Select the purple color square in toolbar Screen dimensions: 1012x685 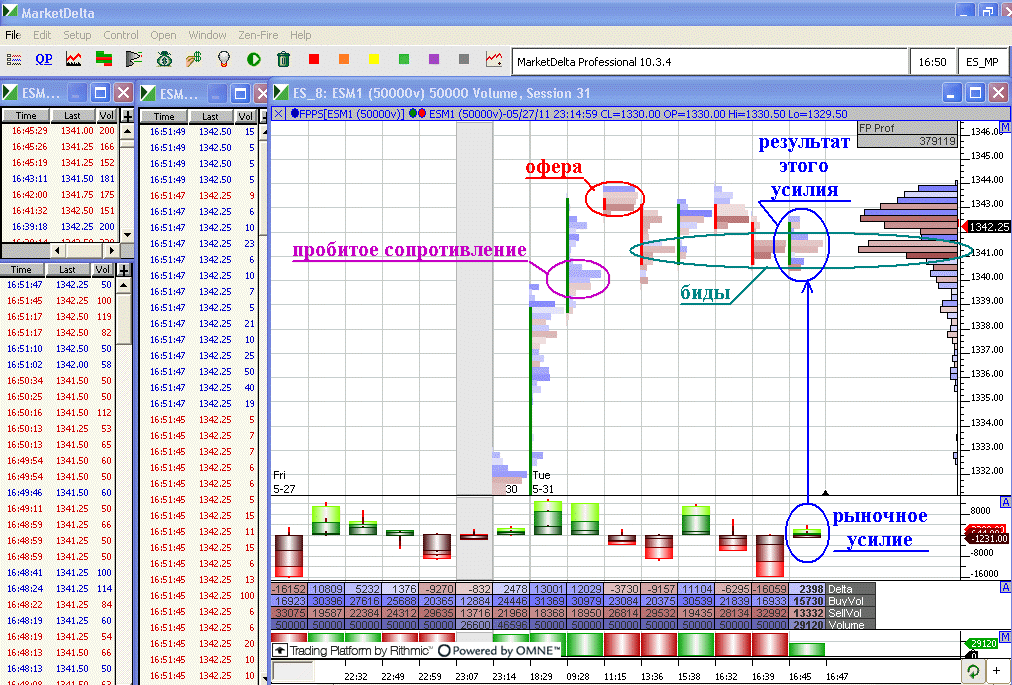(434, 59)
